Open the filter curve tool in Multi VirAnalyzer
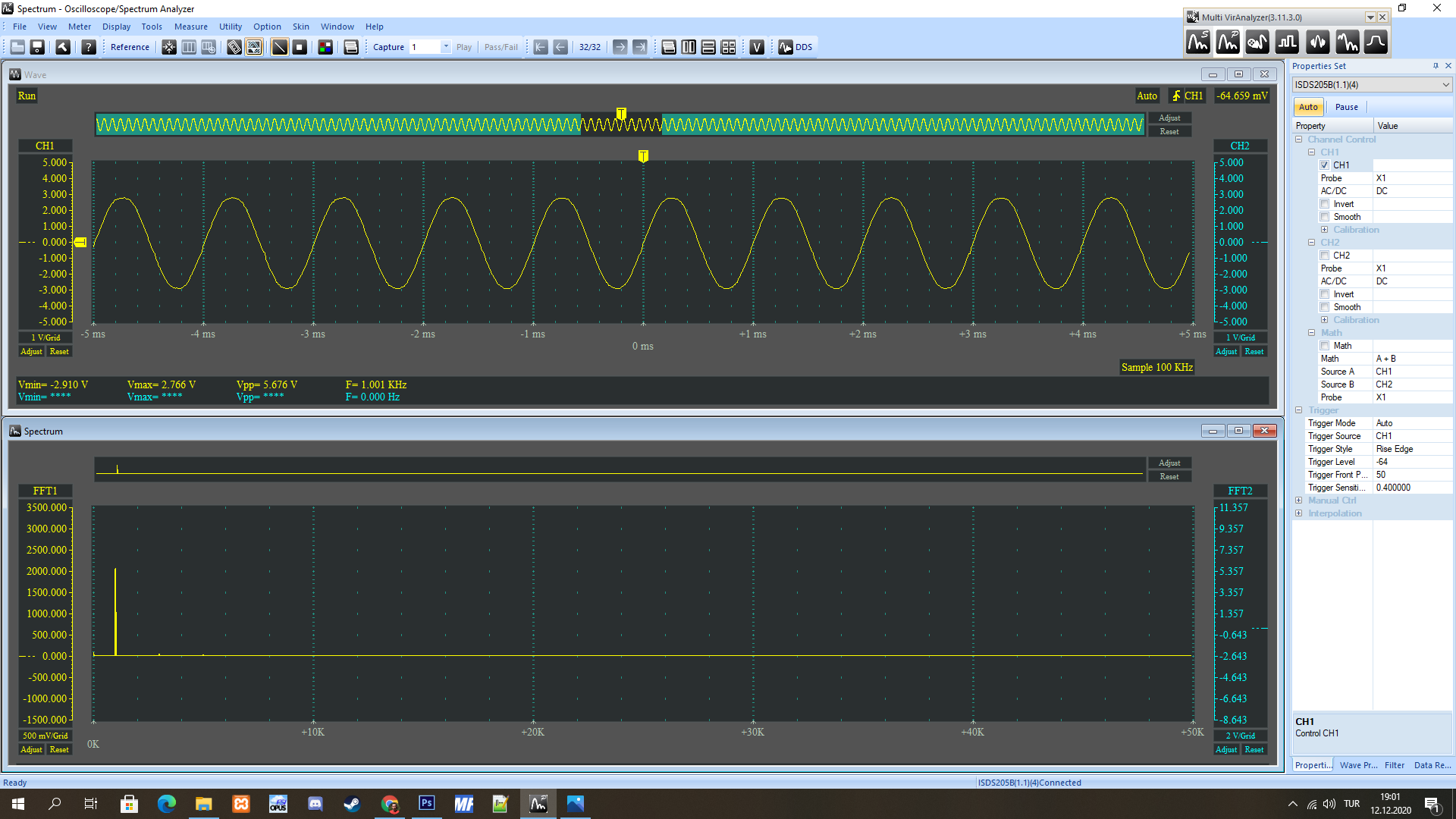Viewport: 1456px width, 819px height. click(x=1376, y=42)
